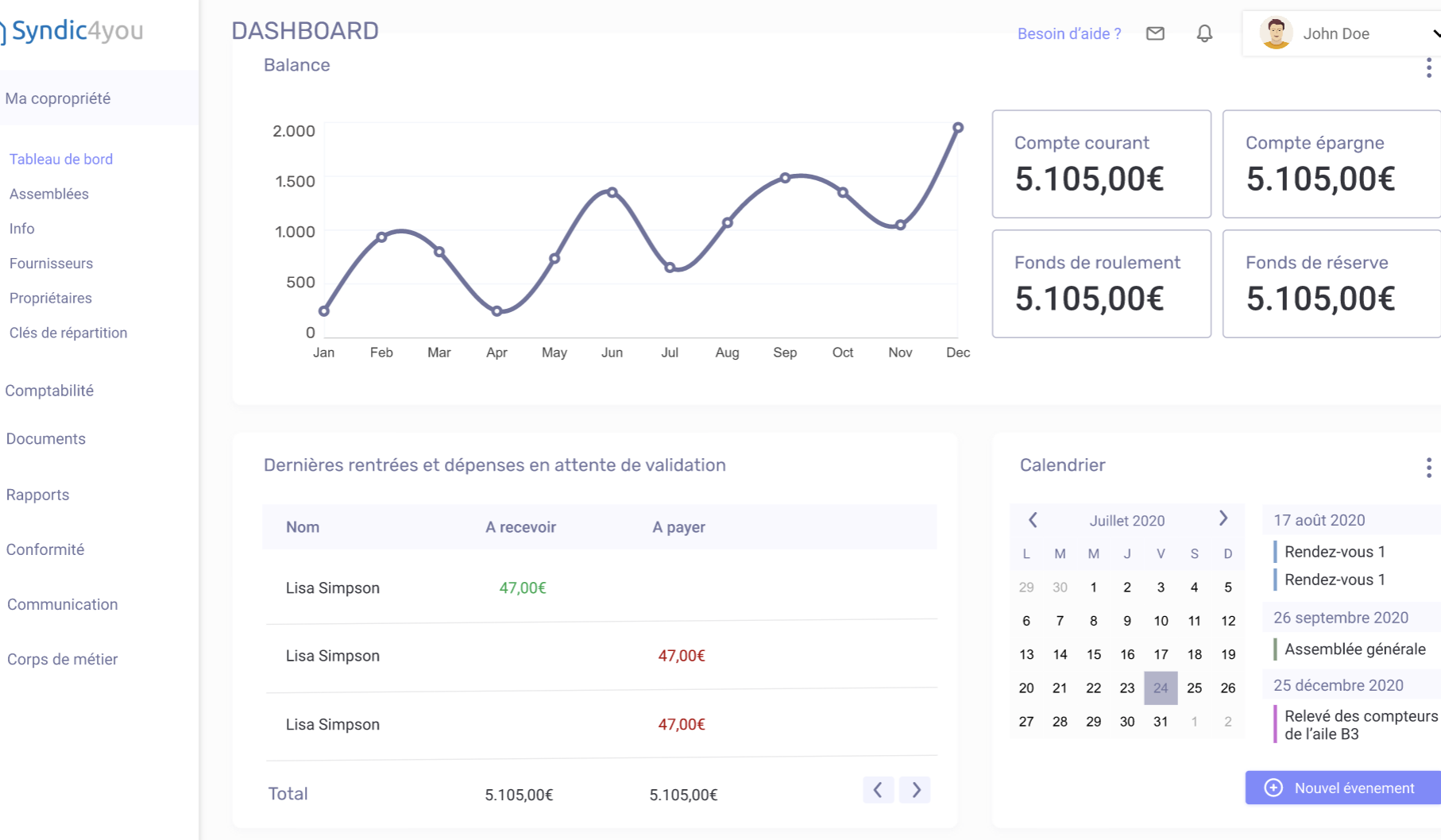Click the Jun data point on chart

click(x=612, y=192)
